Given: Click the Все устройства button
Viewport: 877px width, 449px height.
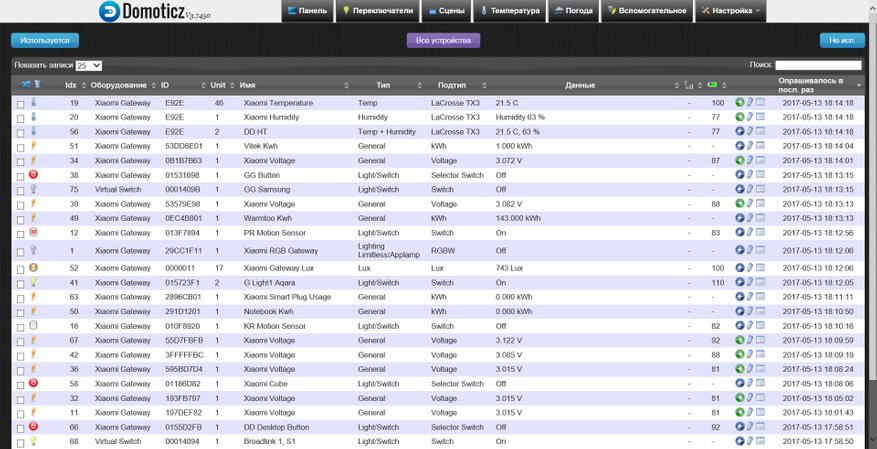Looking at the screenshot, I should pyautogui.click(x=443, y=40).
